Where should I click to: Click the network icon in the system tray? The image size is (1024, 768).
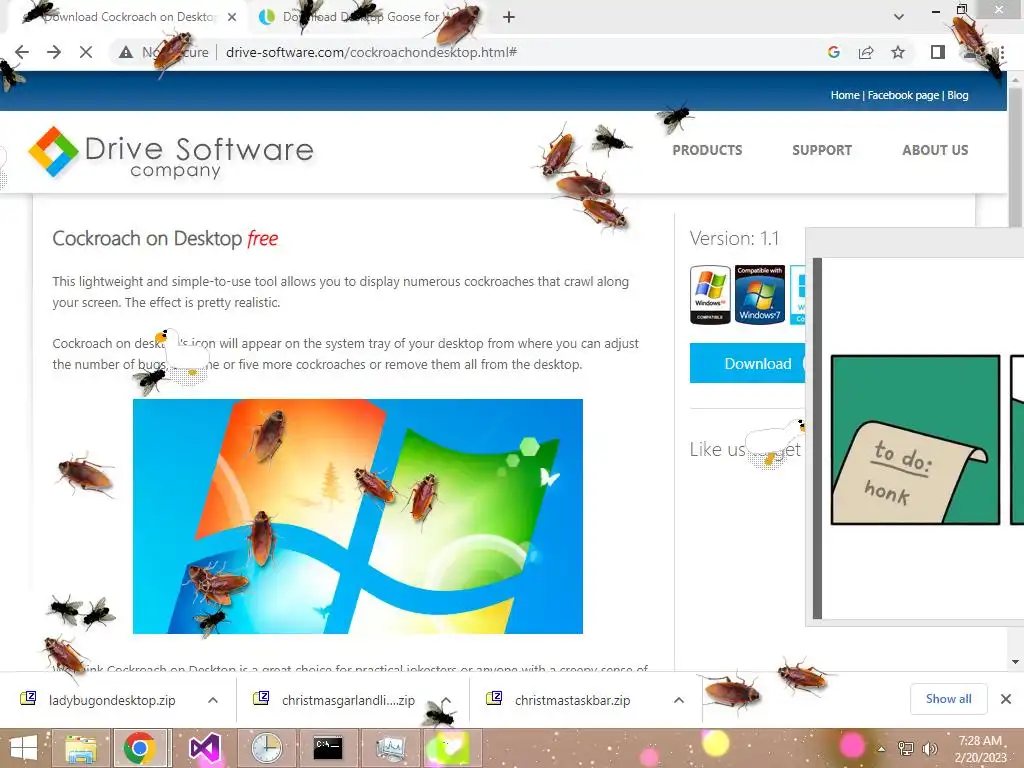(x=906, y=749)
